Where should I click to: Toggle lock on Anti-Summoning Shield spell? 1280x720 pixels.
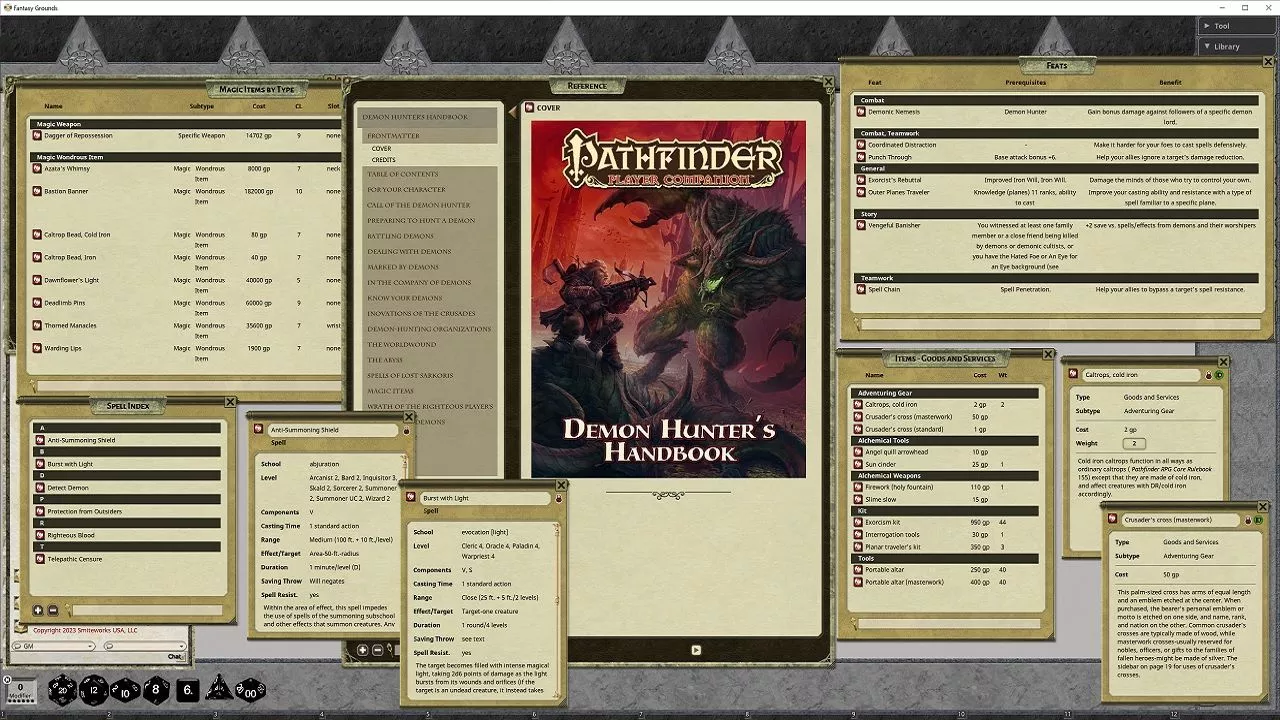(x=407, y=430)
